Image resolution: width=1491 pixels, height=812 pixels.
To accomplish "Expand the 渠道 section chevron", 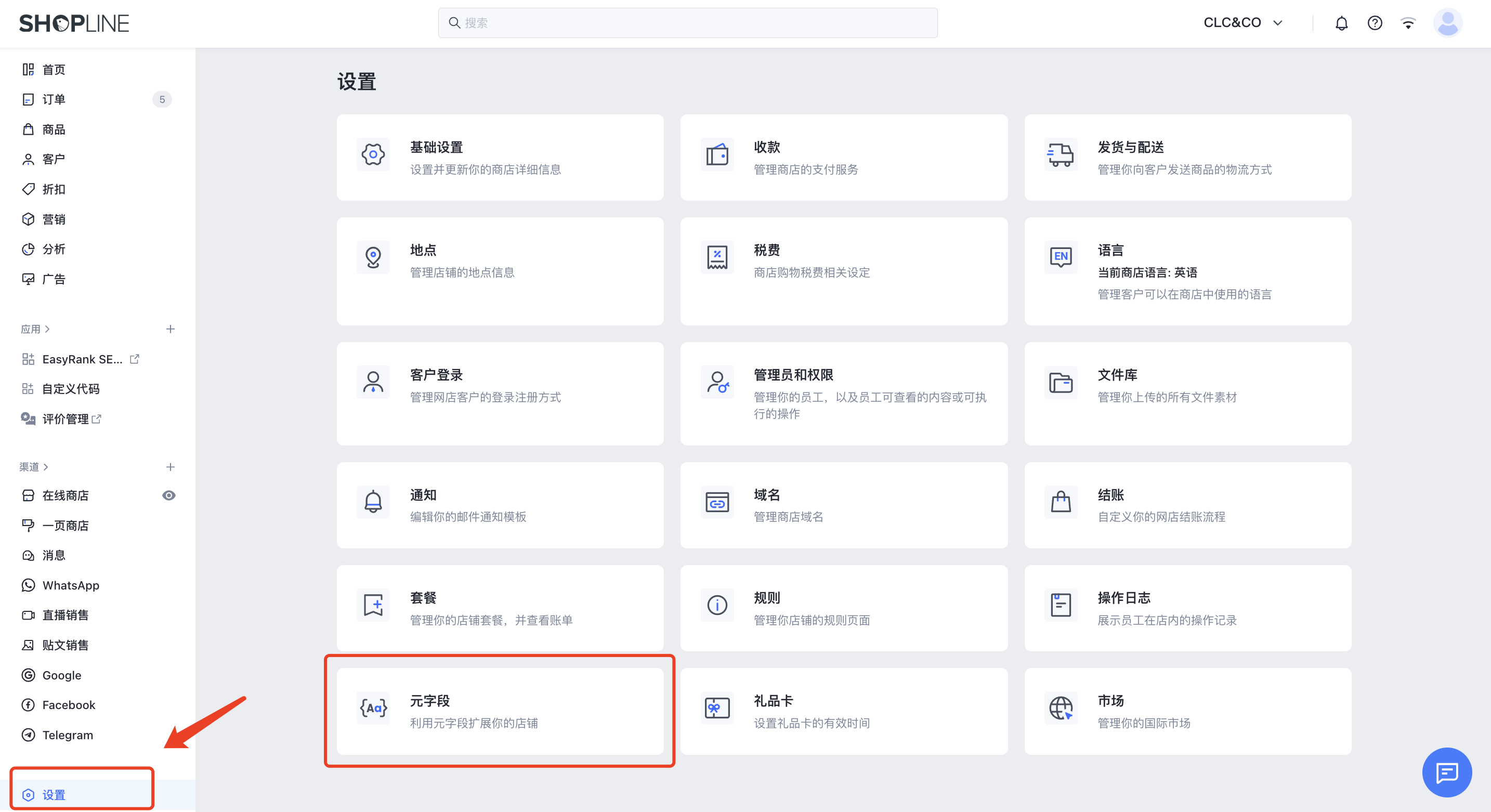I will pyautogui.click(x=46, y=467).
